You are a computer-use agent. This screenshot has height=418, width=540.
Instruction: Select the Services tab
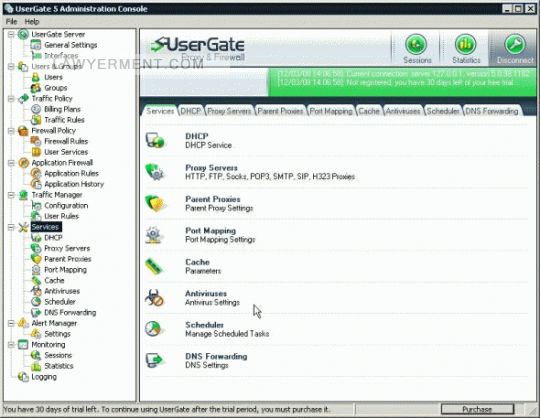point(160,111)
